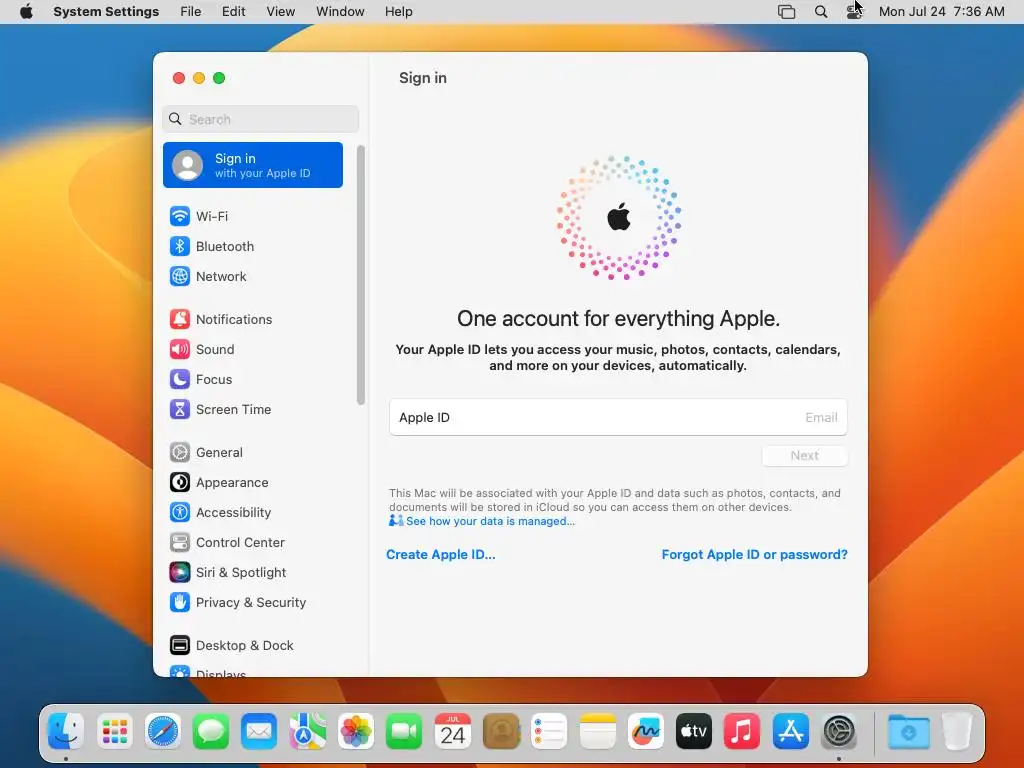Open Focus settings
This screenshot has width=1024, height=768.
(252, 379)
